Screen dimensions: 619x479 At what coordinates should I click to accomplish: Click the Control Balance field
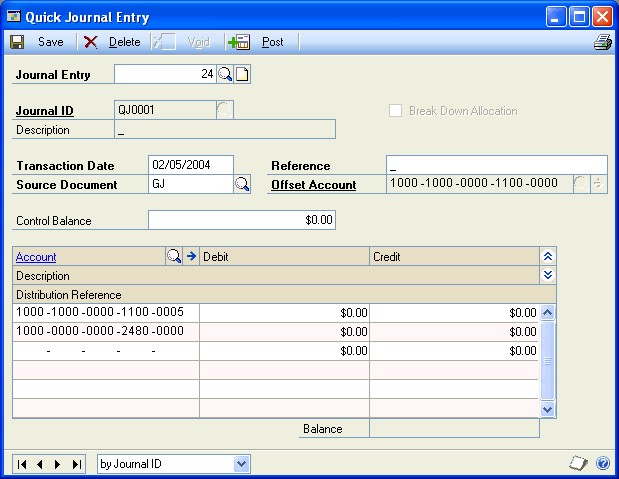242,220
